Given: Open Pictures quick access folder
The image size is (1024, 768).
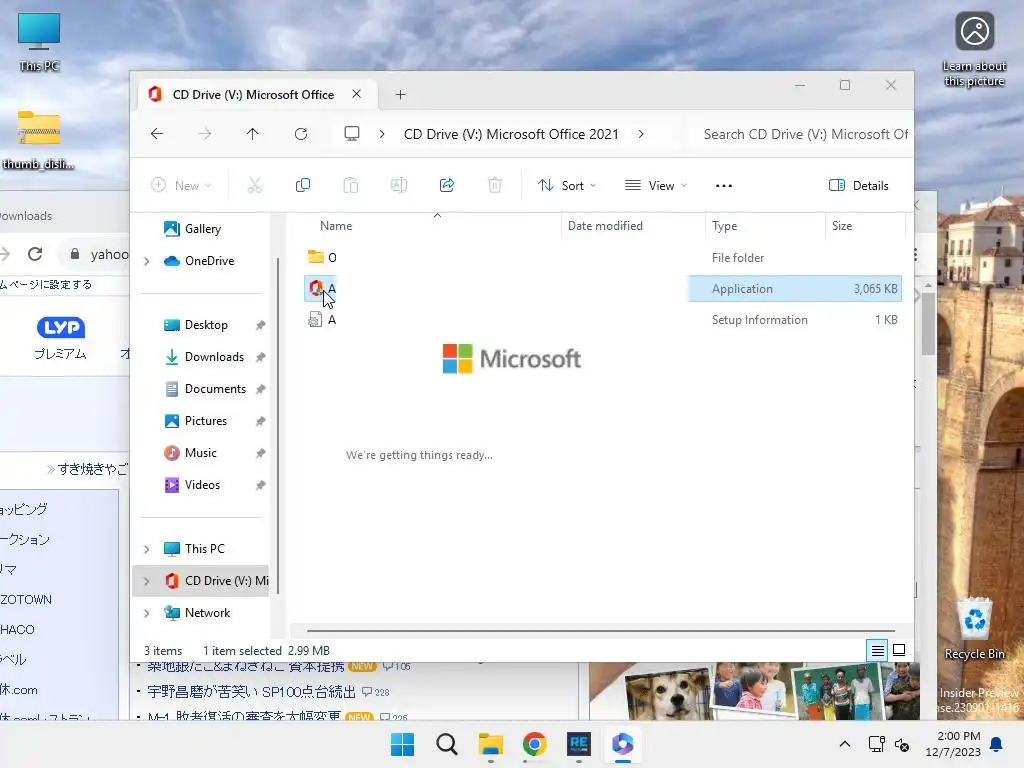Looking at the screenshot, I should [206, 421].
